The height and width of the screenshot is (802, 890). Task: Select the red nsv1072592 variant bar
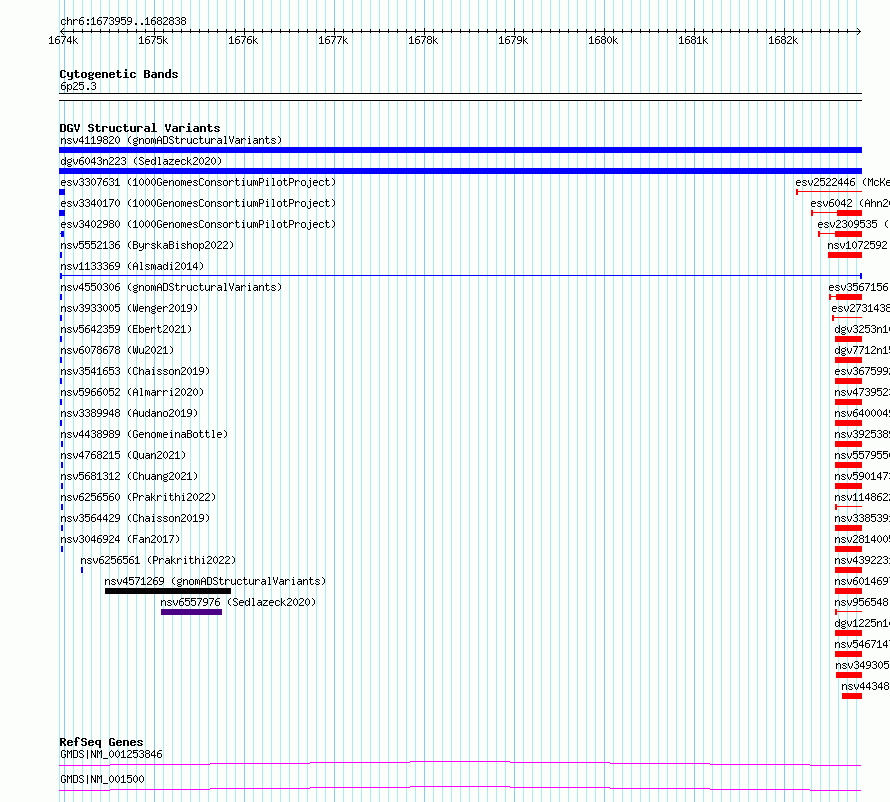pyautogui.click(x=845, y=255)
